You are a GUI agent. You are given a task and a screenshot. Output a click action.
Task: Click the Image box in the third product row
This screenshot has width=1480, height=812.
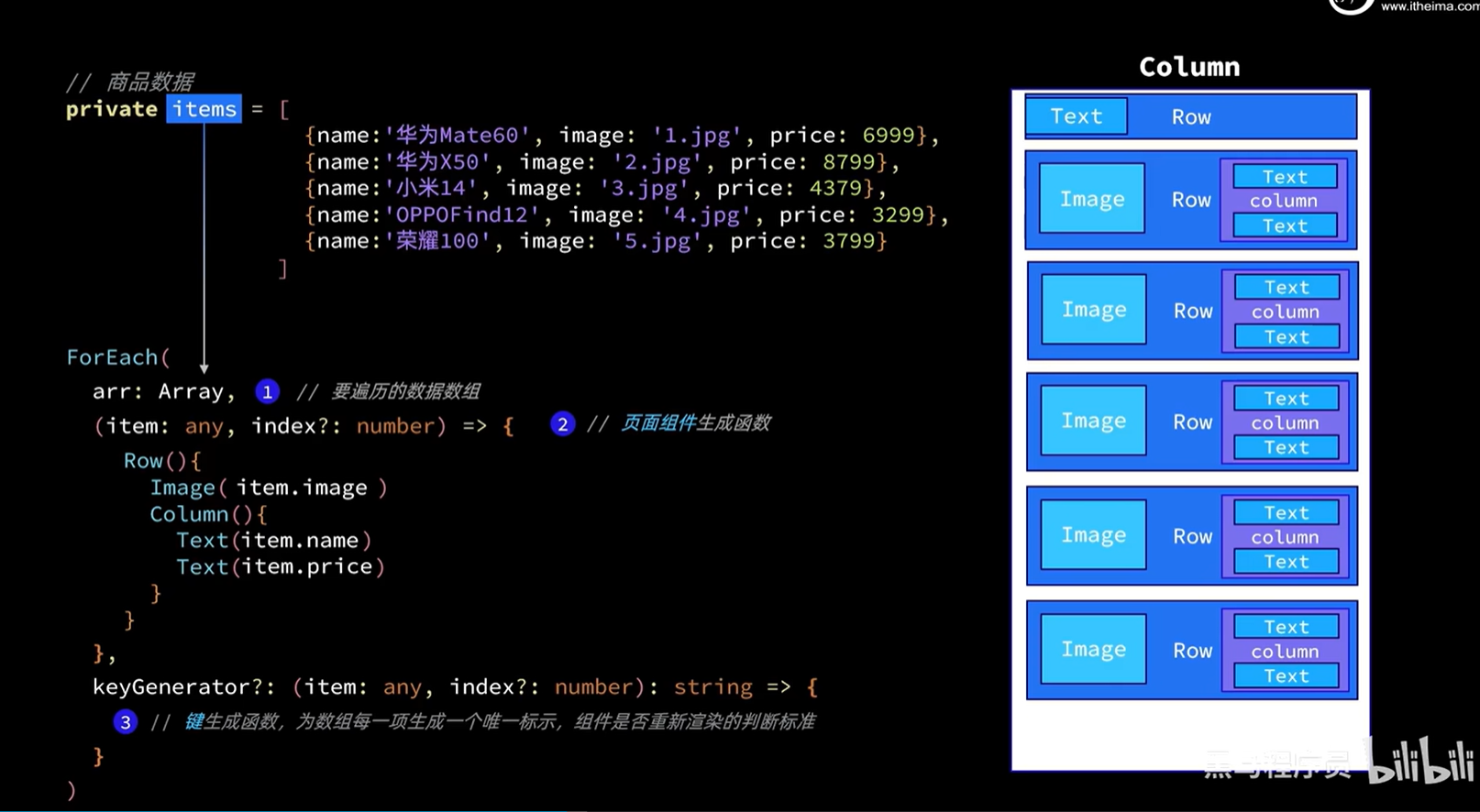coord(1093,421)
